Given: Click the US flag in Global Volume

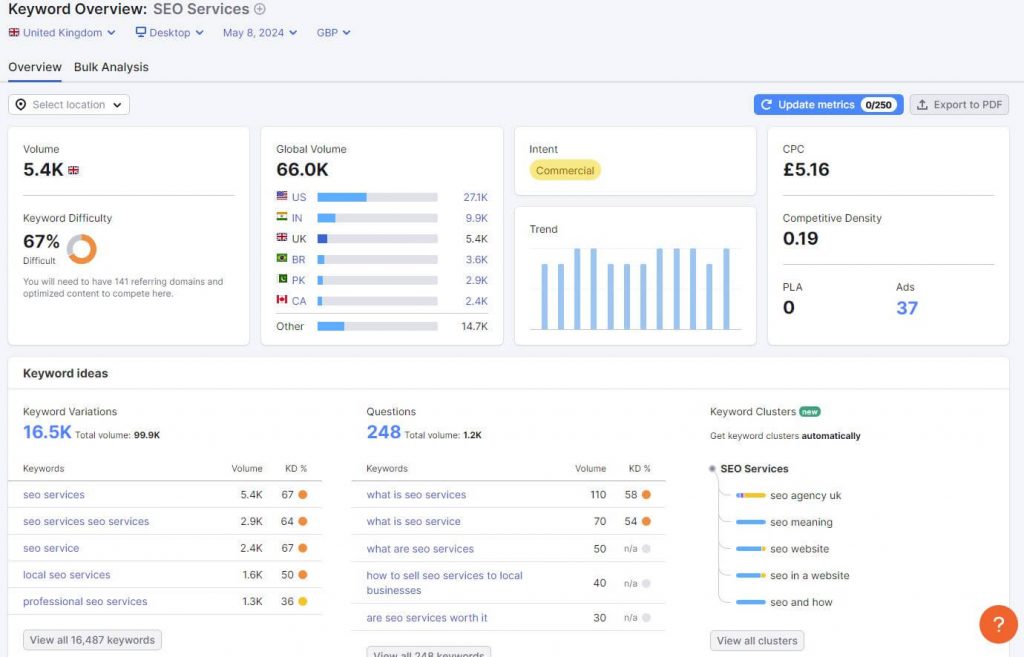Looking at the screenshot, I should pos(282,197).
